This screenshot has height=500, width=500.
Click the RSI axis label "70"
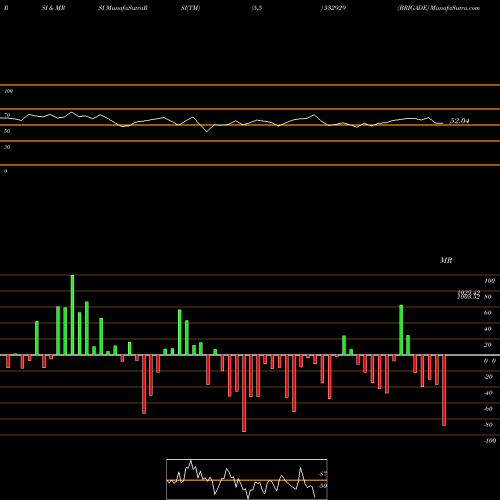tap(7, 115)
